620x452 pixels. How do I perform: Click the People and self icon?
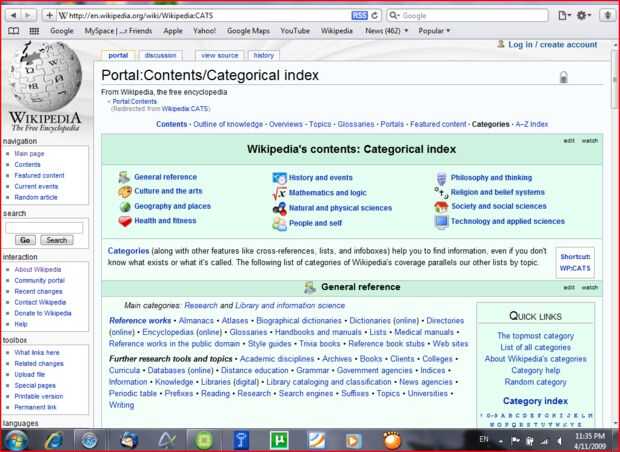(x=280, y=223)
